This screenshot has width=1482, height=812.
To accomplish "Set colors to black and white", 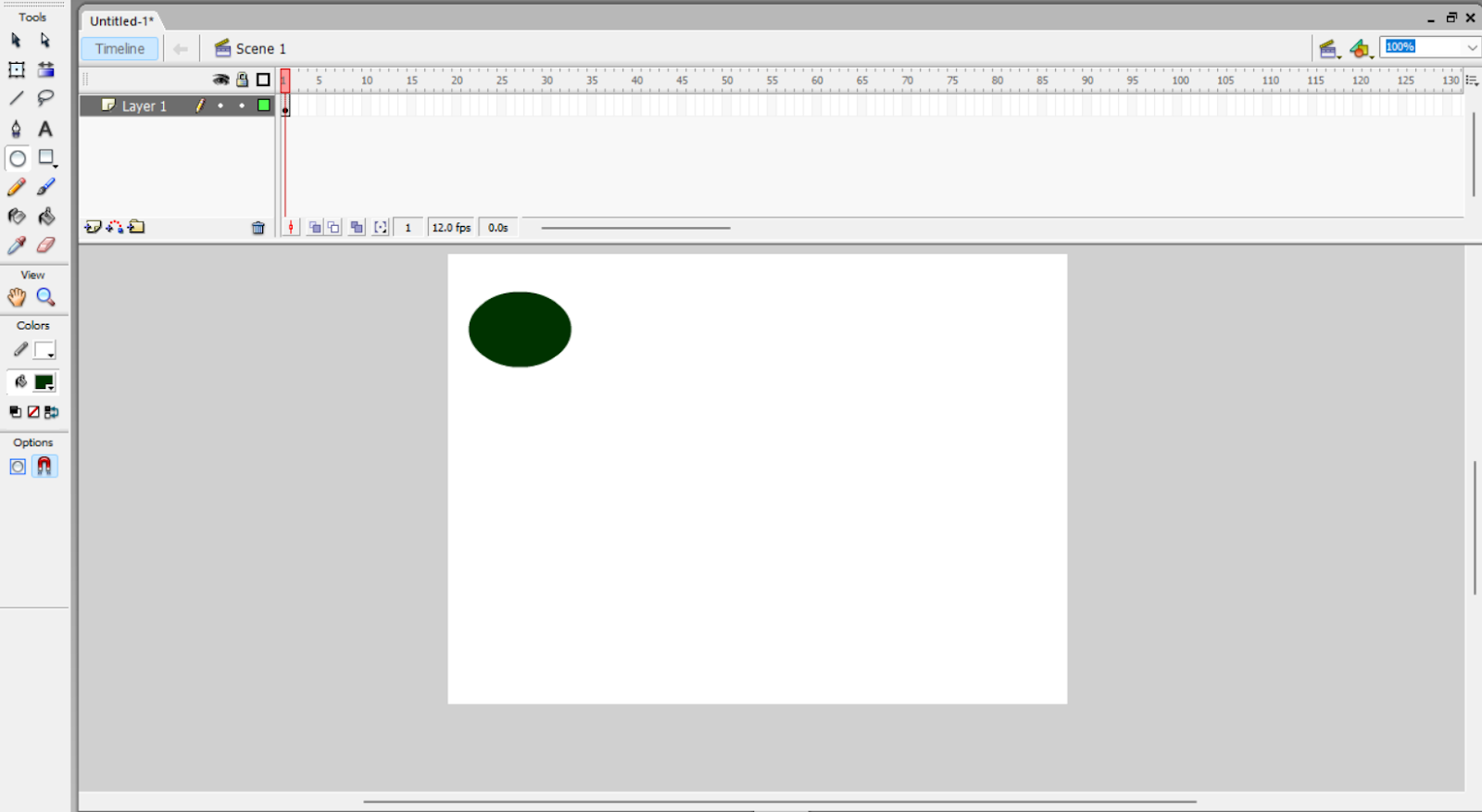I will point(16,412).
